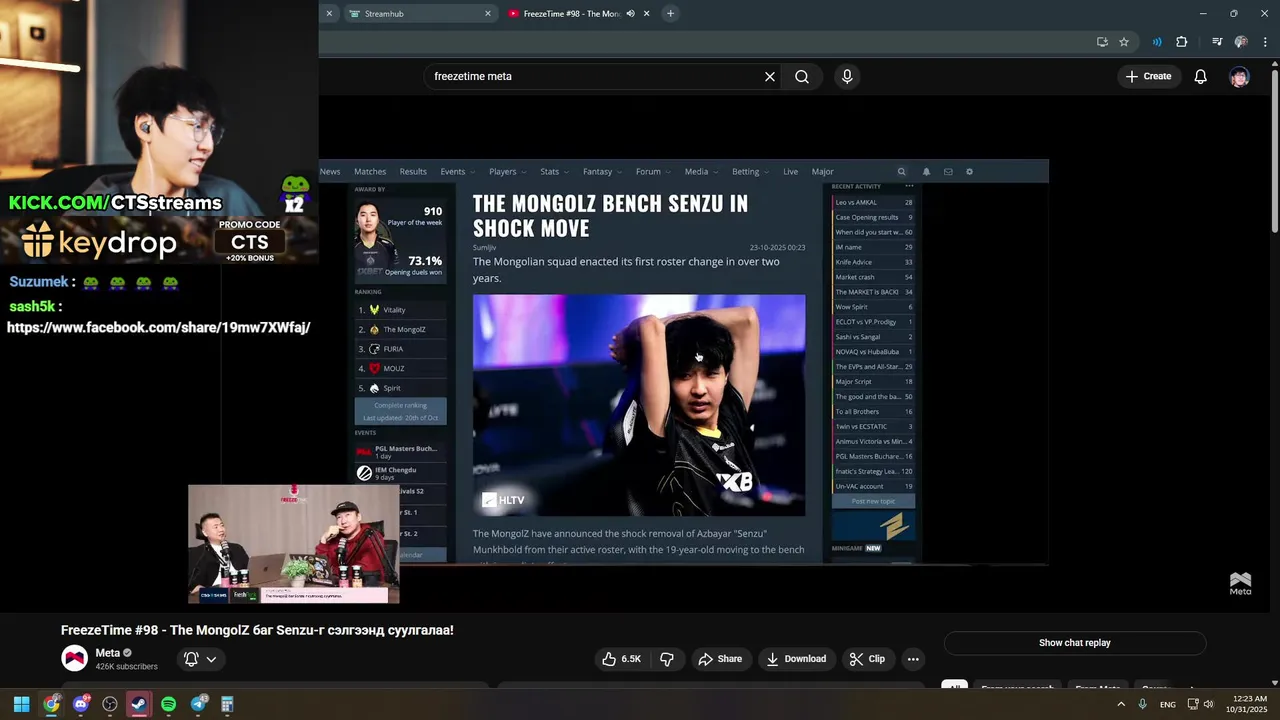Clear the YouTube search query
This screenshot has height=720, width=1280.
pos(770,76)
